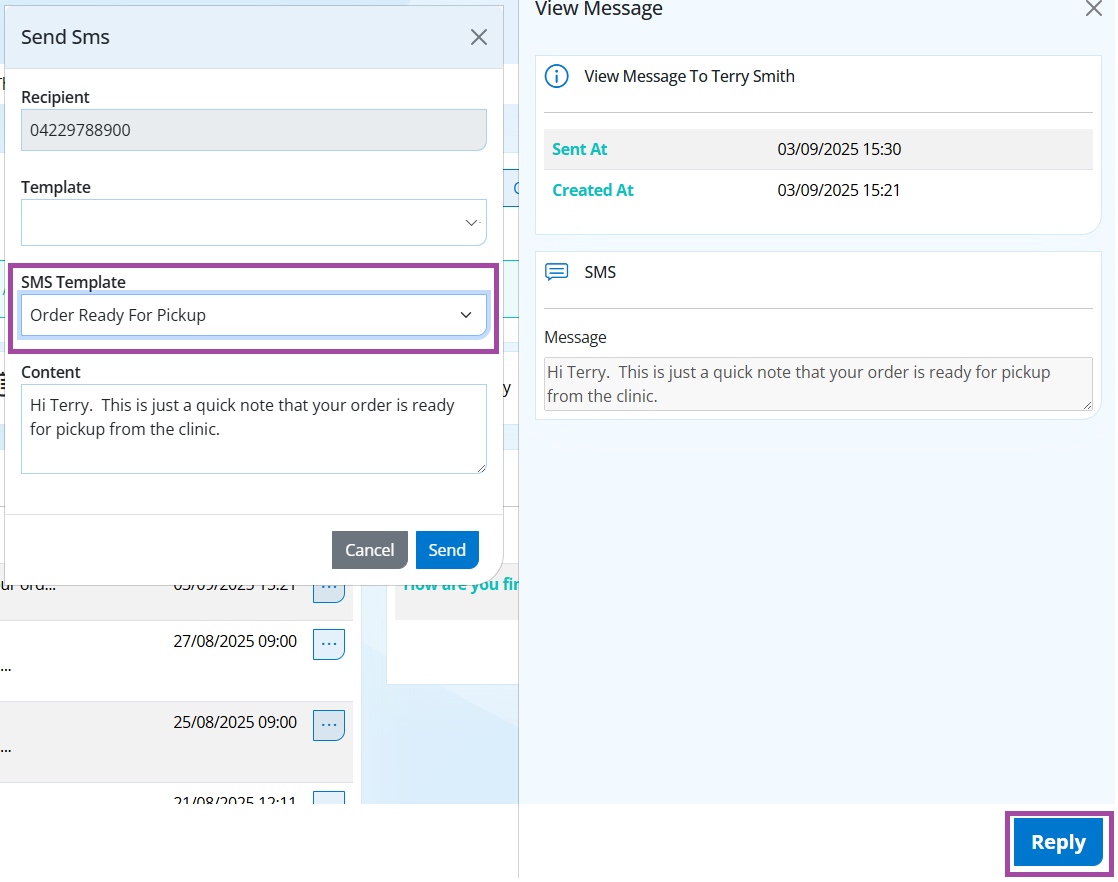1118x882 pixels.
Task: Click the SMS section heading
Action: pos(600,272)
